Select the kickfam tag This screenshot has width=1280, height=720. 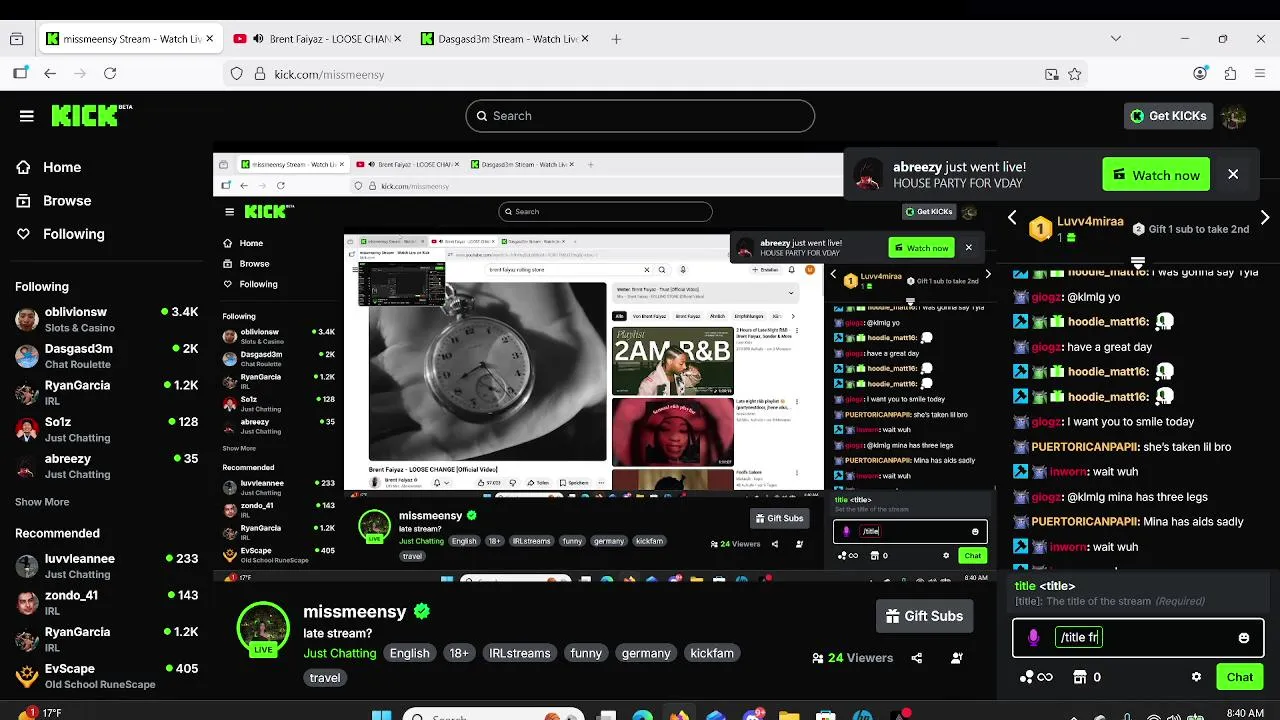point(712,653)
